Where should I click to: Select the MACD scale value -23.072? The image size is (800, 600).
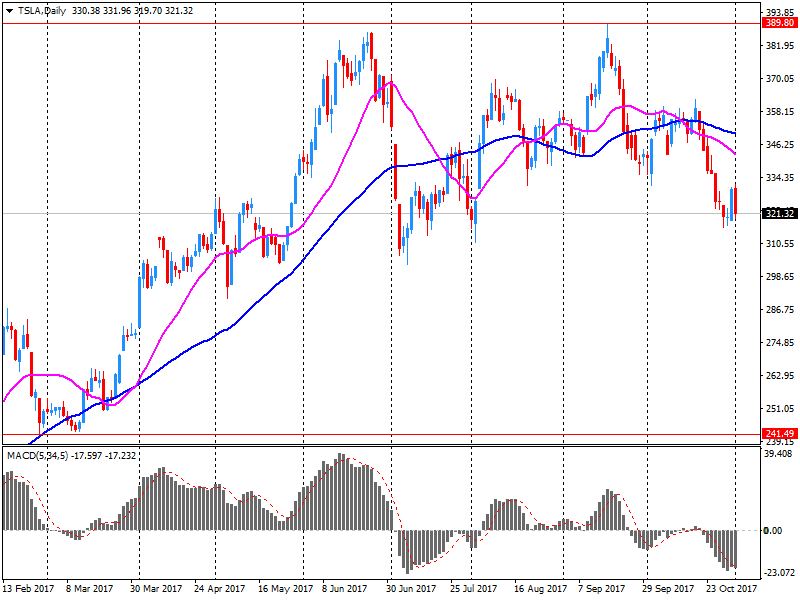(780, 572)
